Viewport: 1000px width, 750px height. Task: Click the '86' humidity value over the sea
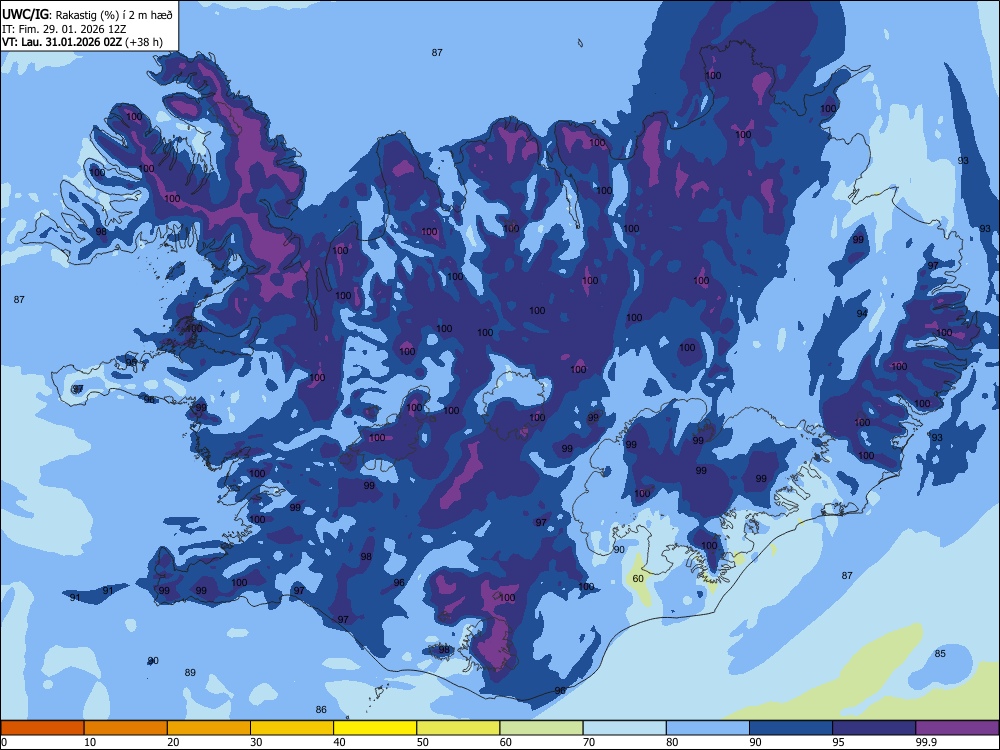pos(321,709)
